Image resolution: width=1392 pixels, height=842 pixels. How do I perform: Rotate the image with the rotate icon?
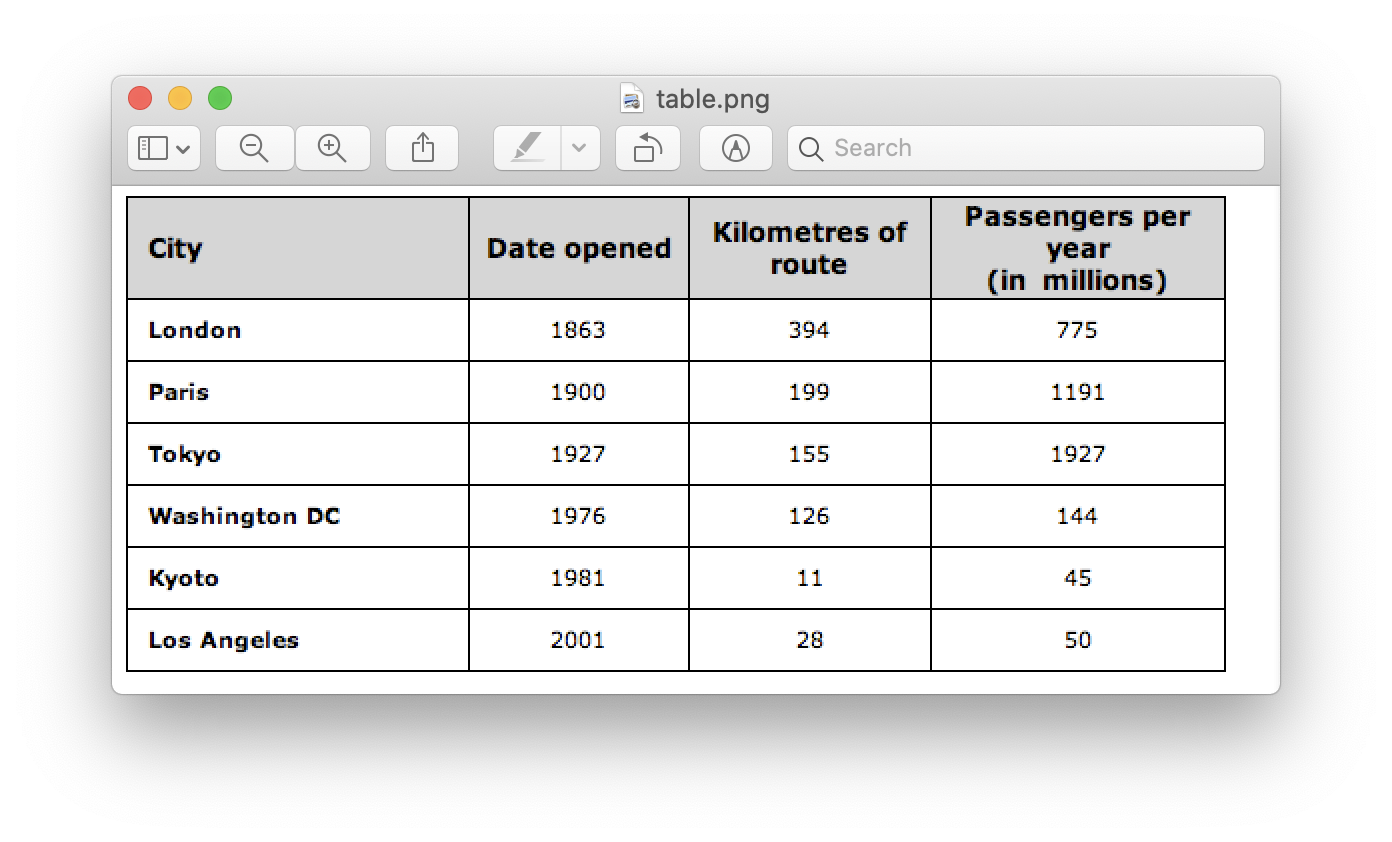point(648,148)
